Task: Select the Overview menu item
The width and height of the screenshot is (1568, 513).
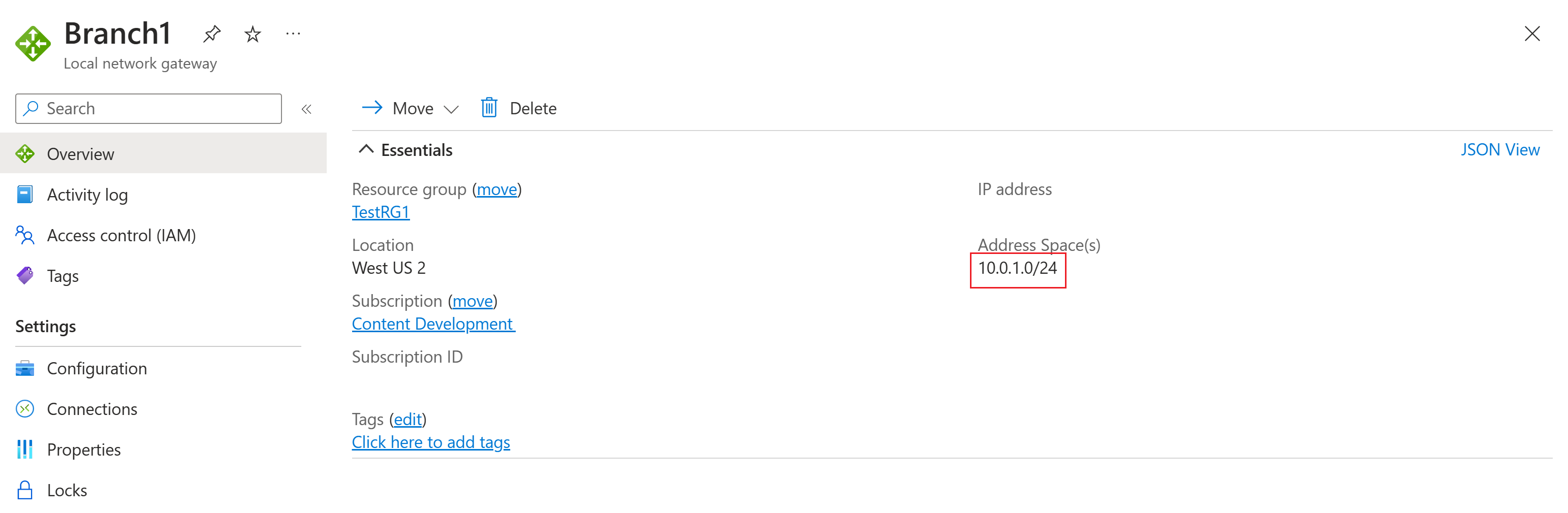Action: (80, 154)
